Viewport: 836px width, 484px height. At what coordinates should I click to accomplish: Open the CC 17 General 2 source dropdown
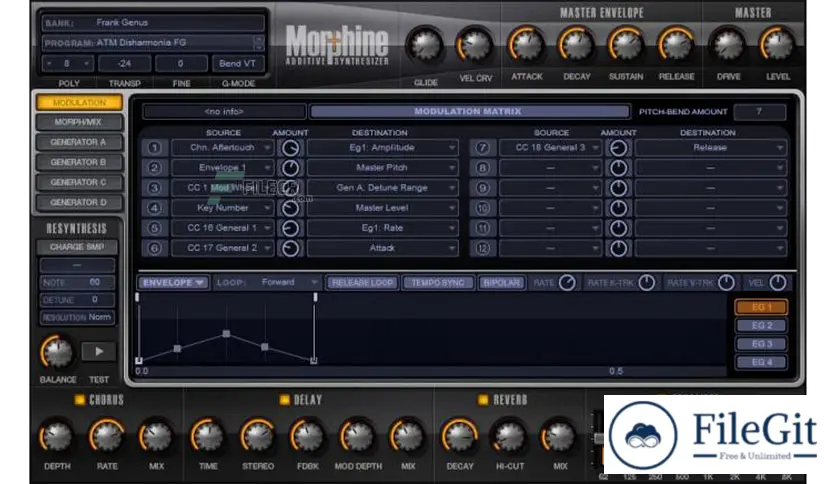(223, 248)
